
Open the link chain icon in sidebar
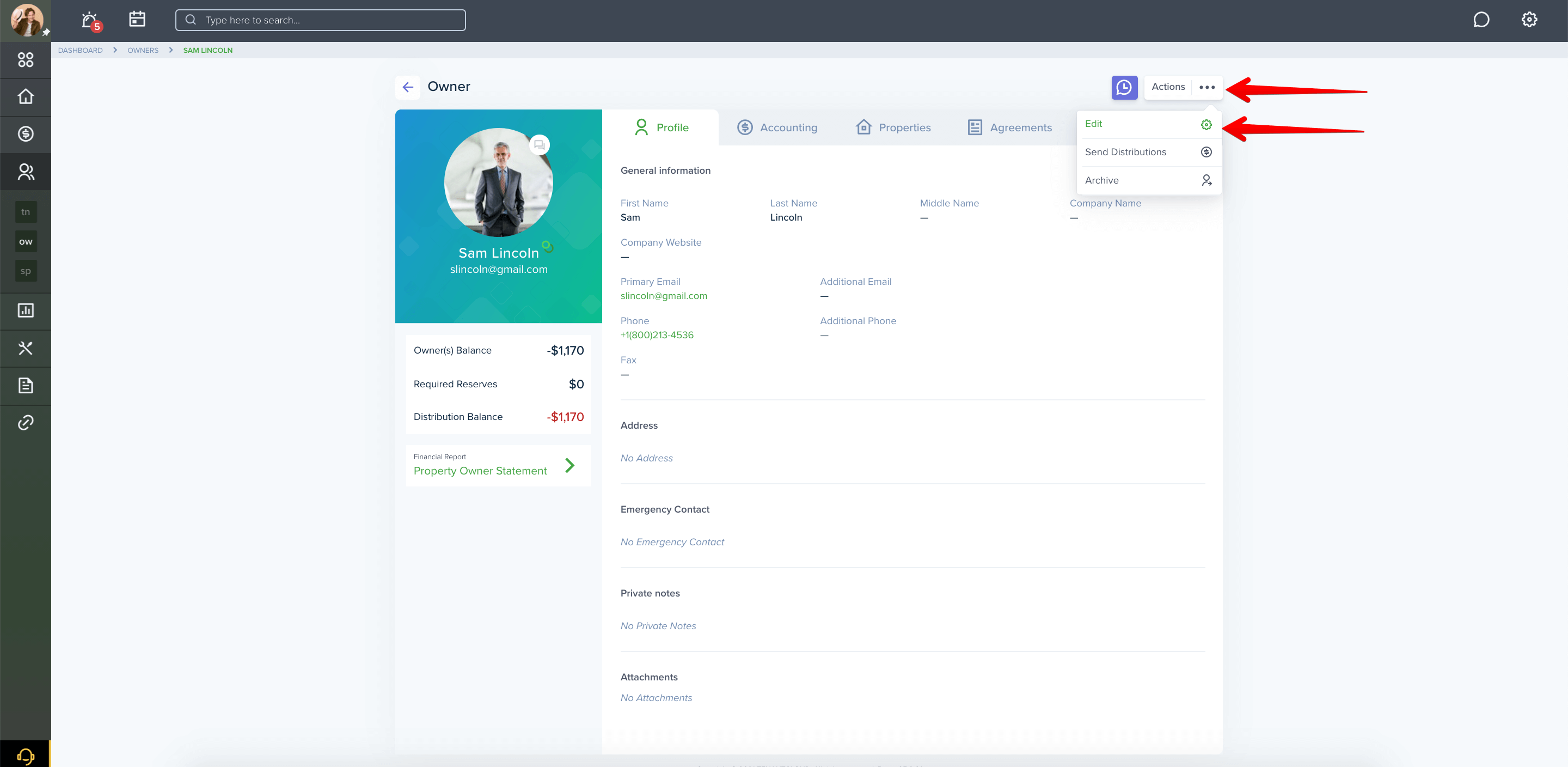click(26, 423)
